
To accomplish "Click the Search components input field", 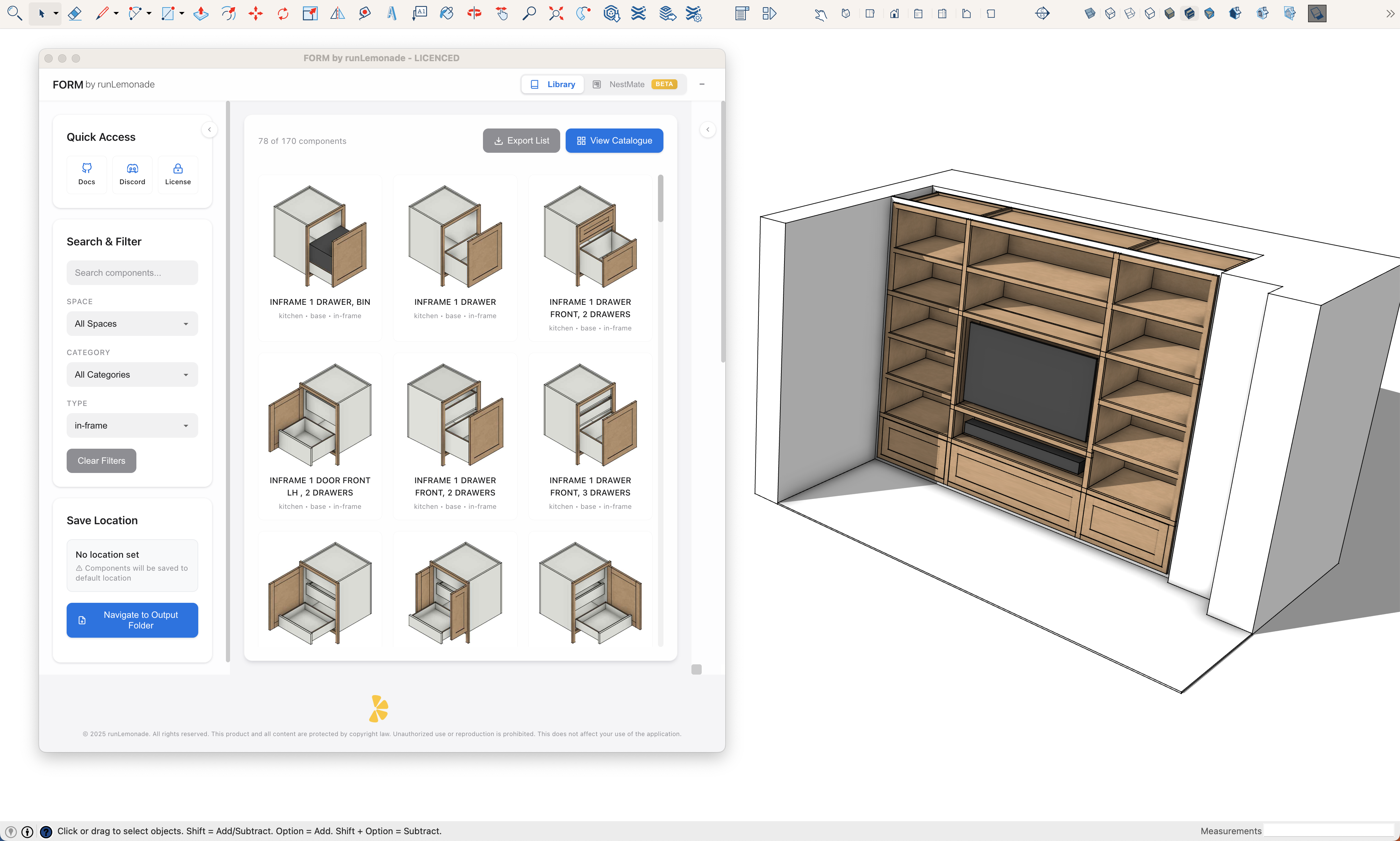I will click(x=132, y=273).
